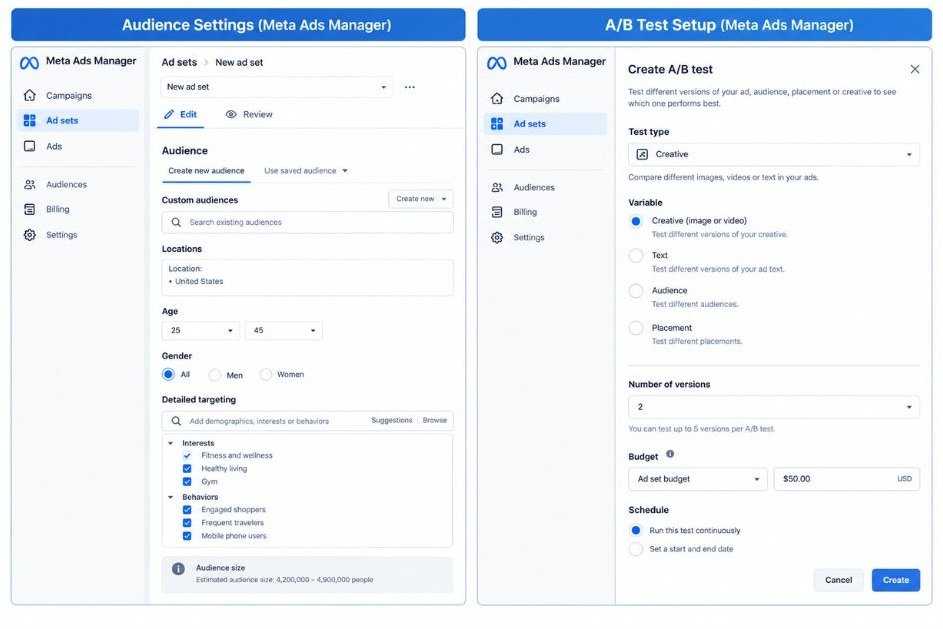Click the Cancel button
This screenshot has height=629, width=943.
tap(838, 580)
